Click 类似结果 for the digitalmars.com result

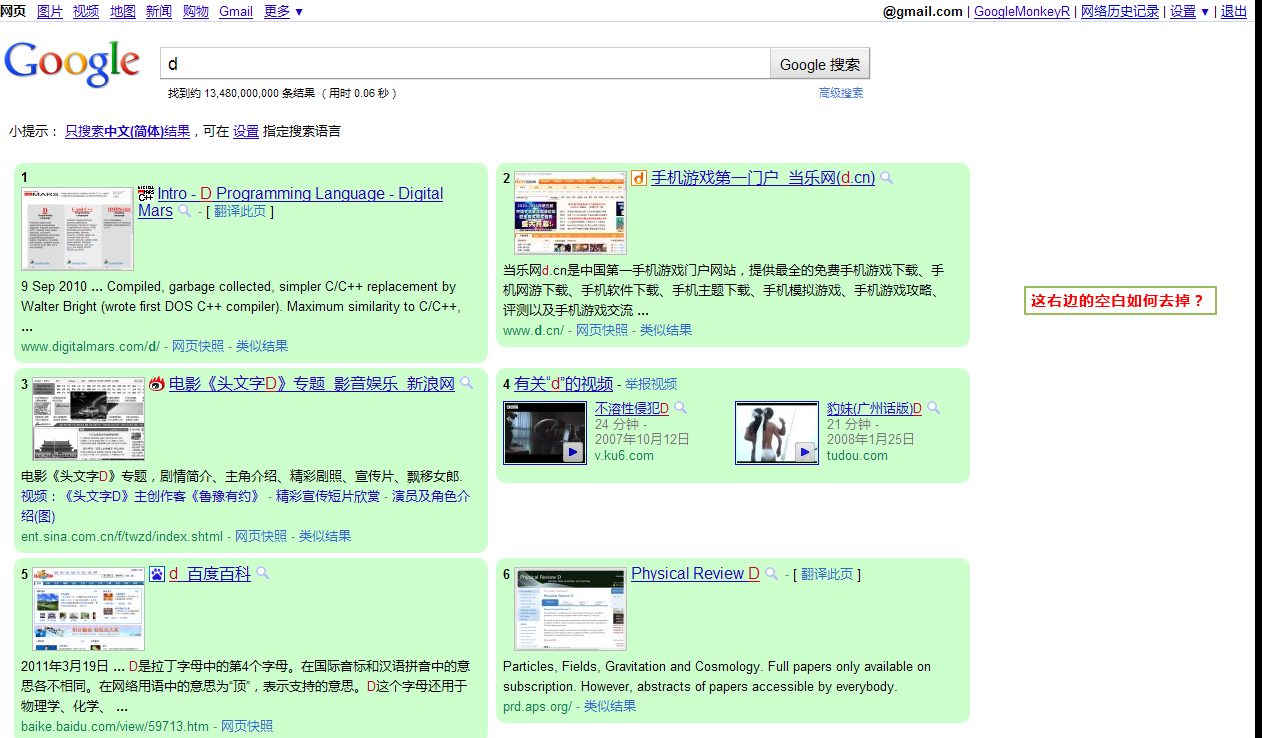(x=262, y=346)
